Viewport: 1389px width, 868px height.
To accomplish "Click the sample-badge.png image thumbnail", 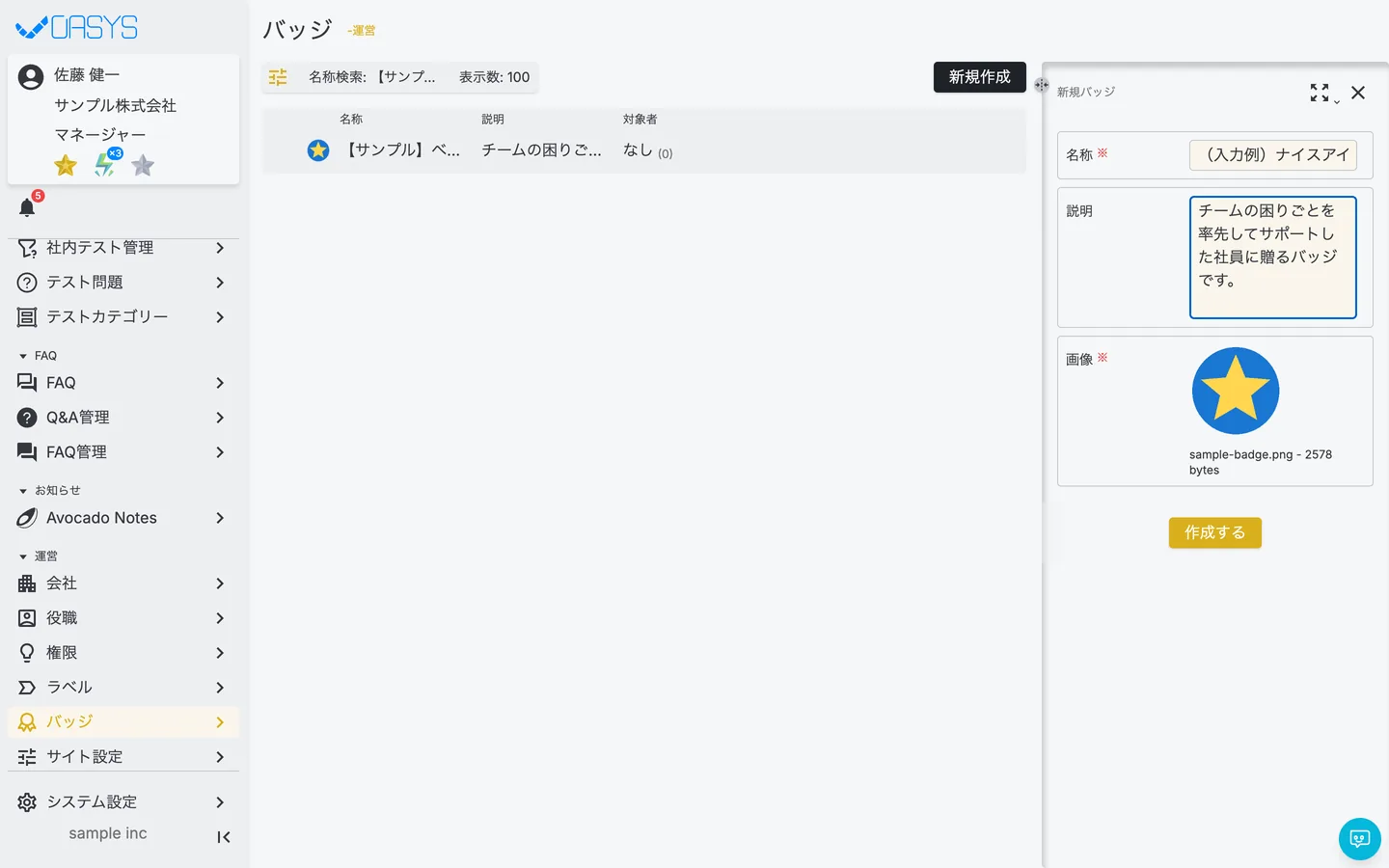I will point(1236,391).
